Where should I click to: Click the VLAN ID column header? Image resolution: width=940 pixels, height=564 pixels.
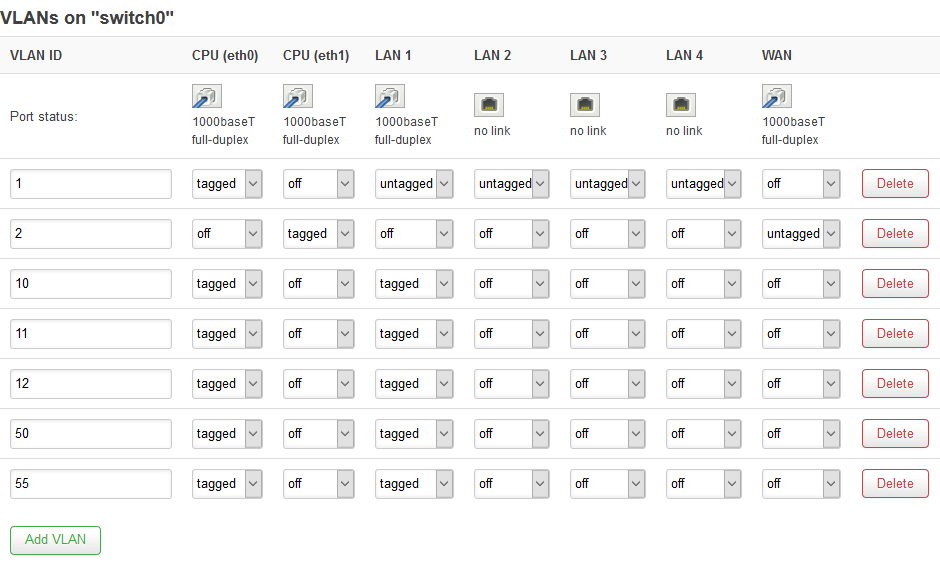pos(36,56)
